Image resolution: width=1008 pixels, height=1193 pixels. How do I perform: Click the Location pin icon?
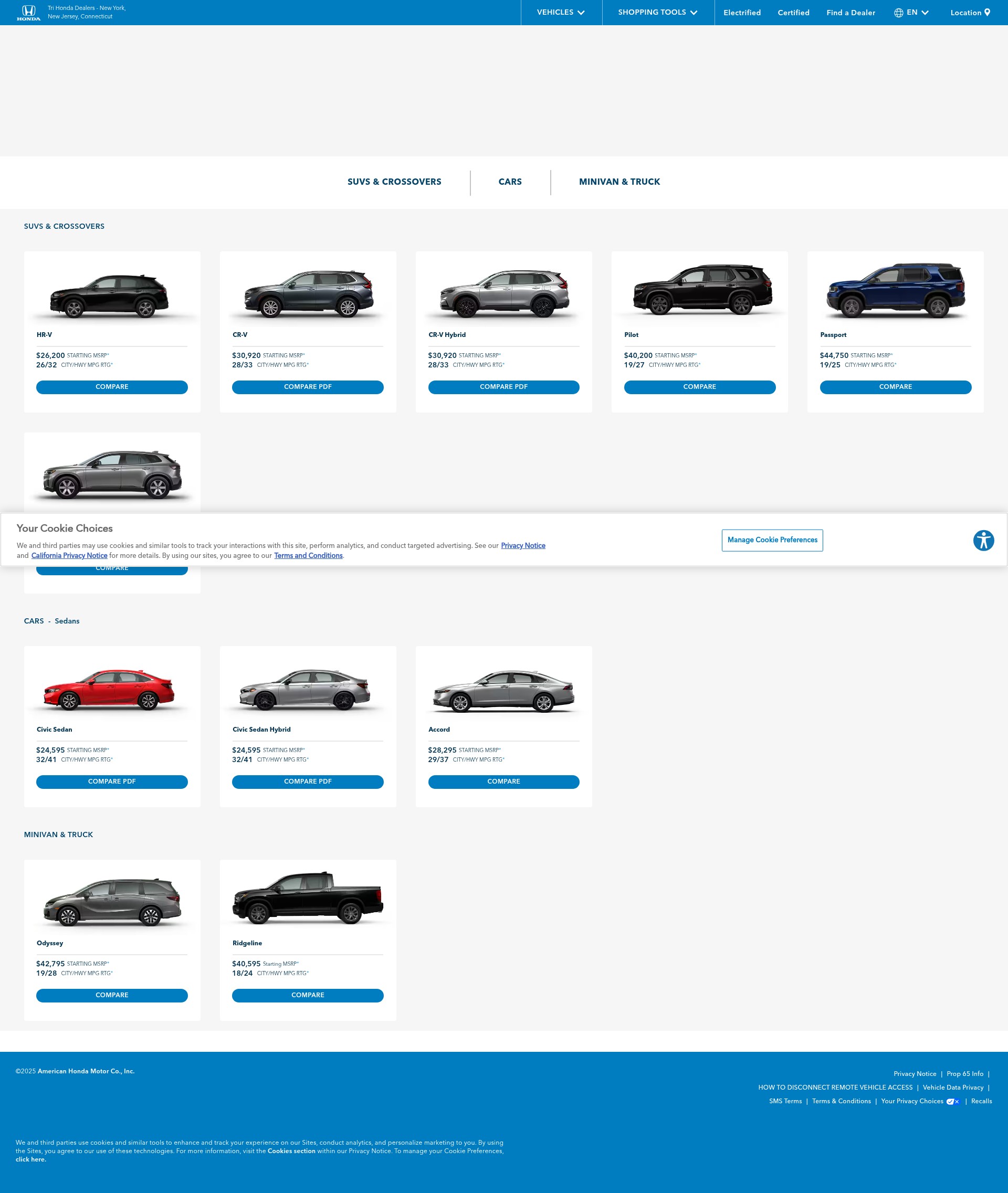tap(987, 13)
